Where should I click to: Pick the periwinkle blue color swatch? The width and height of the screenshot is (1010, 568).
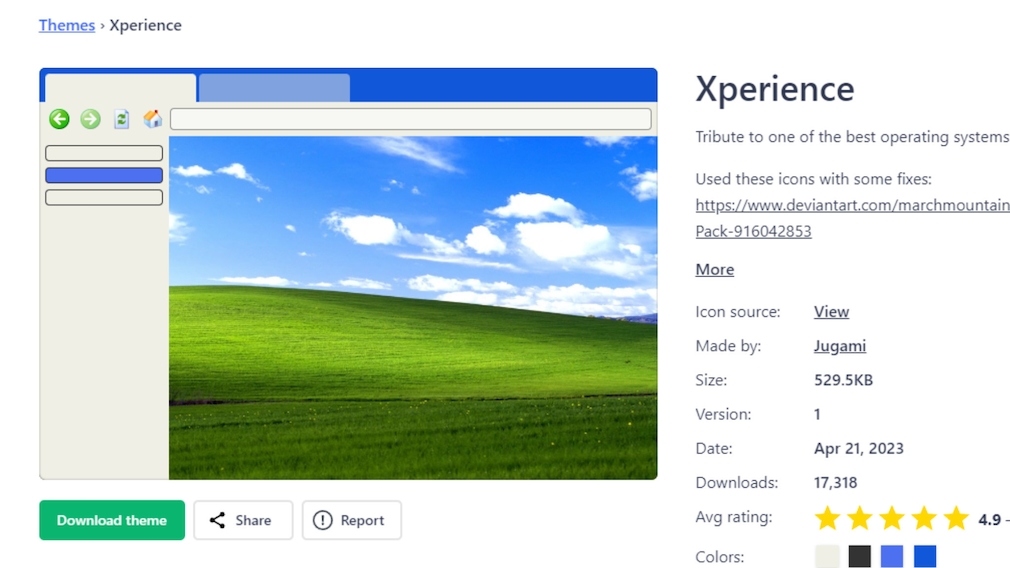coord(892,556)
